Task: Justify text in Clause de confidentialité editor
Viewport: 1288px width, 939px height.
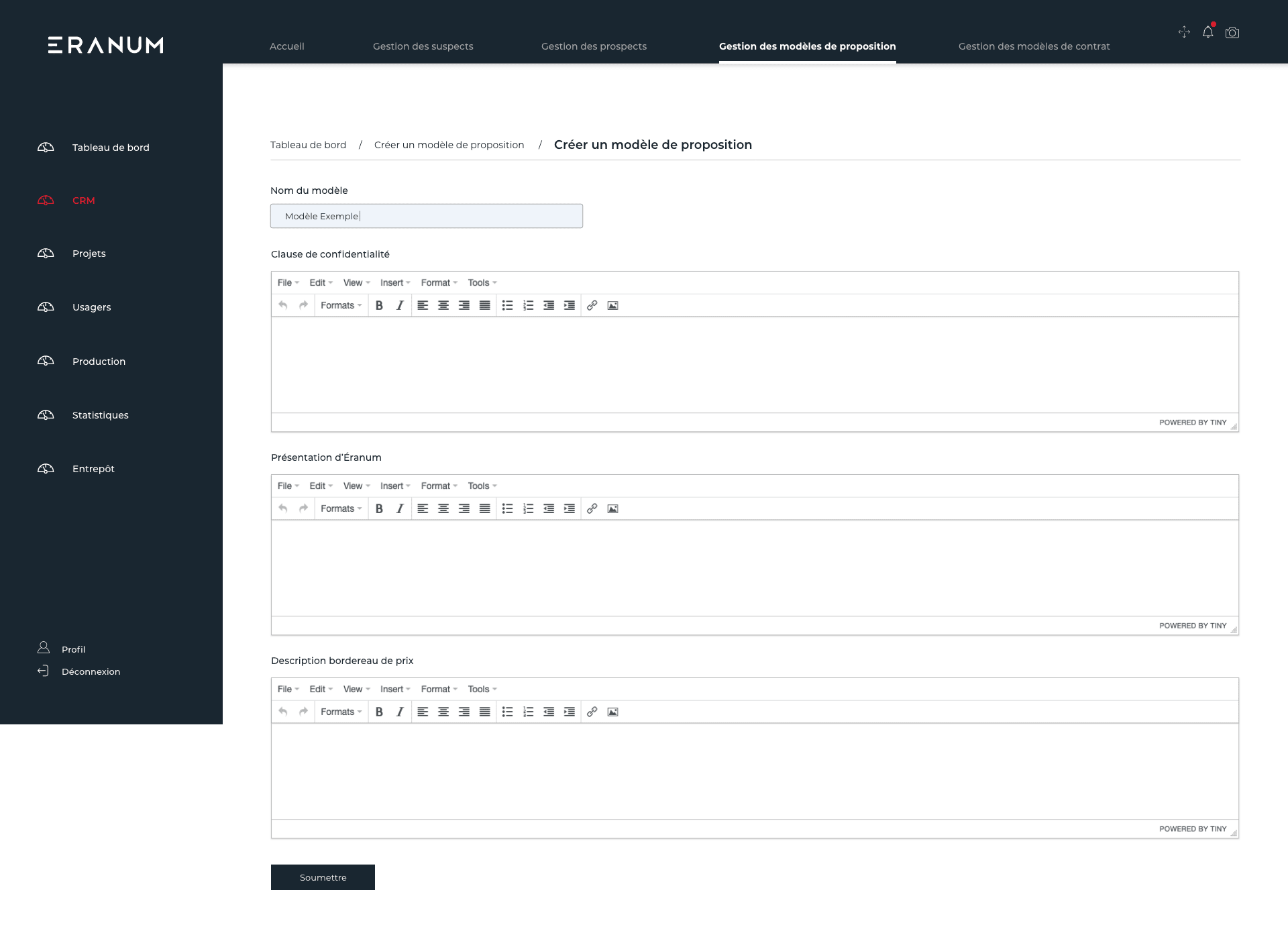Action: [x=485, y=305]
